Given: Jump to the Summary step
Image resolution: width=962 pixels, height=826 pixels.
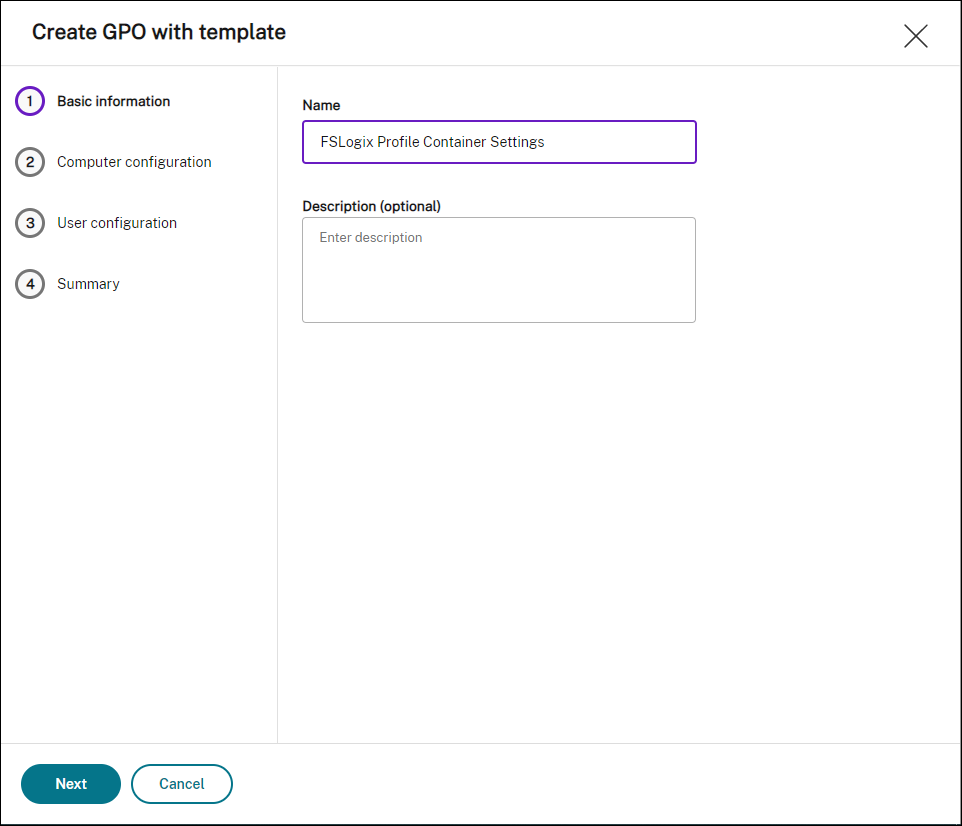Looking at the screenshot, I should 88,284.
